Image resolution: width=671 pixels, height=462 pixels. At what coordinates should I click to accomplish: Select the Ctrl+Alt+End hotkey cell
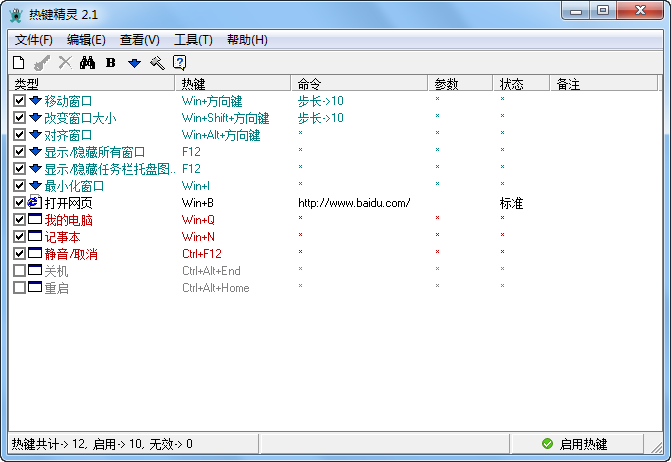tap(211, 271)
